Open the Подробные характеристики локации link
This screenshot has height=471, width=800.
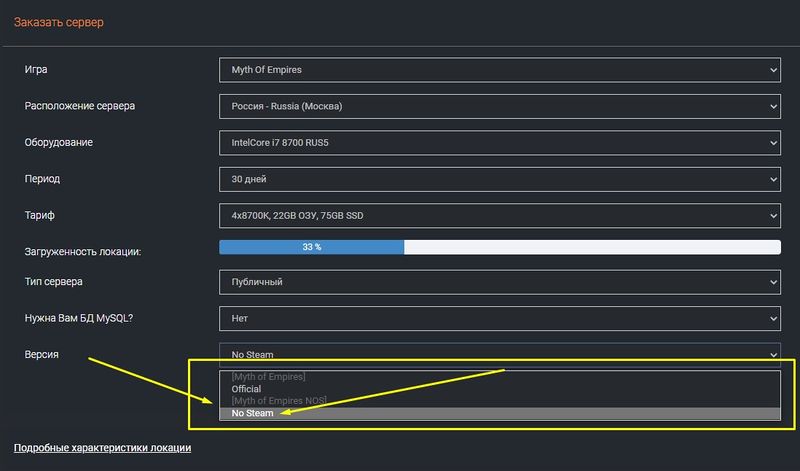(x=102, y=448)
